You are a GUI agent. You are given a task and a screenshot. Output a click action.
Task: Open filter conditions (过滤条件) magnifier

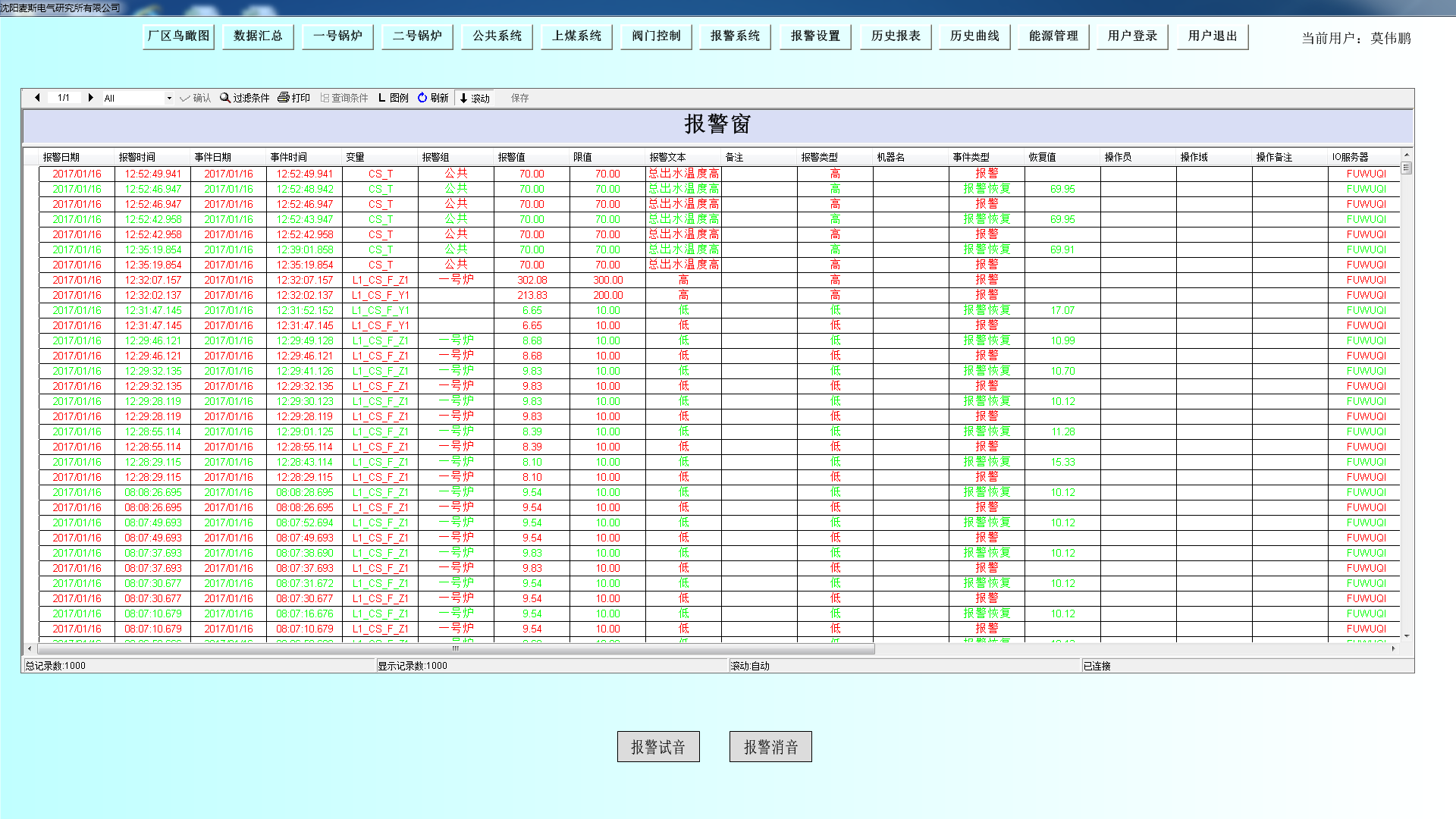click(x=225, y=98)
